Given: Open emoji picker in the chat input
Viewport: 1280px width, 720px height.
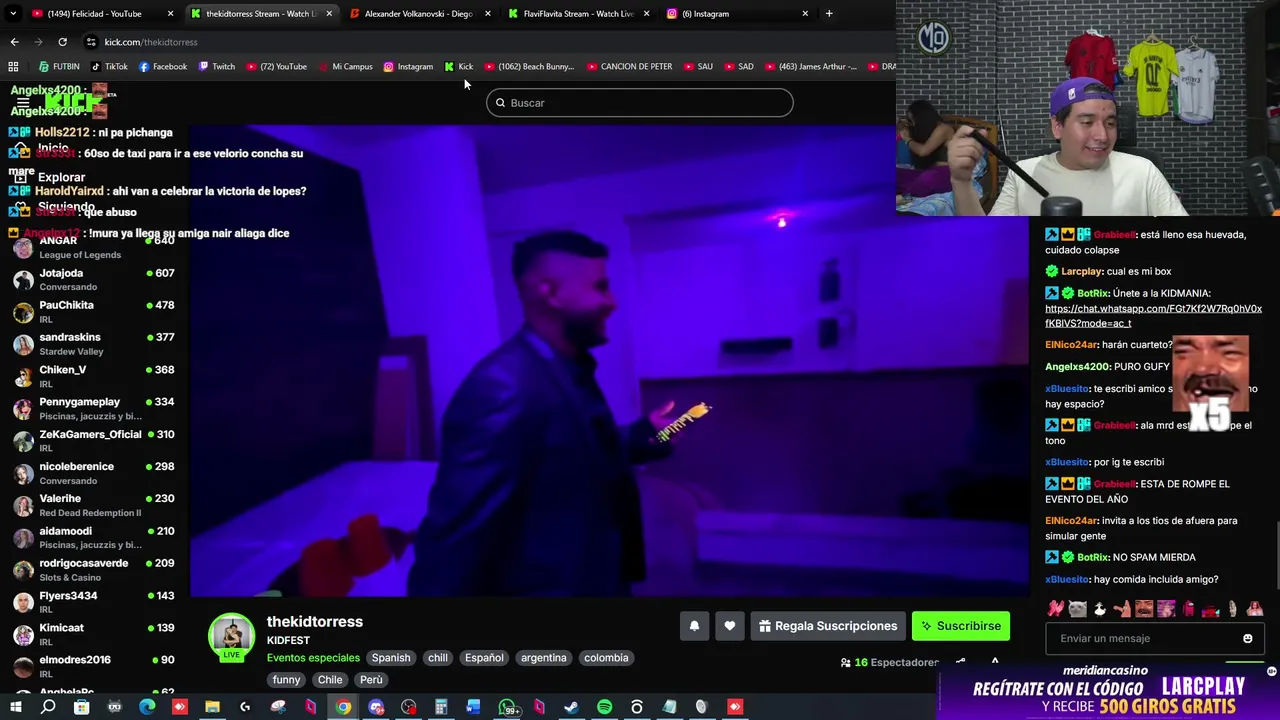Looking at the screenshot, I should point(1247,638).
